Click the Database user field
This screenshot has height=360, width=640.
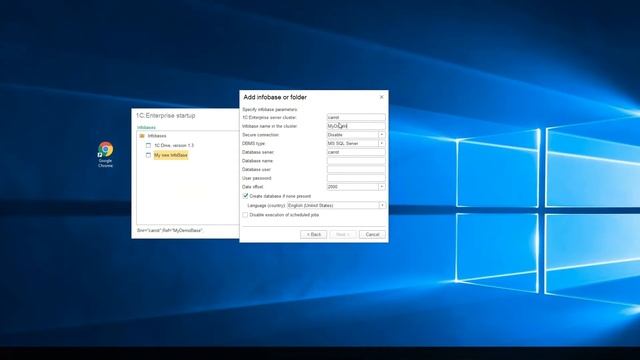tap(356, 169)
